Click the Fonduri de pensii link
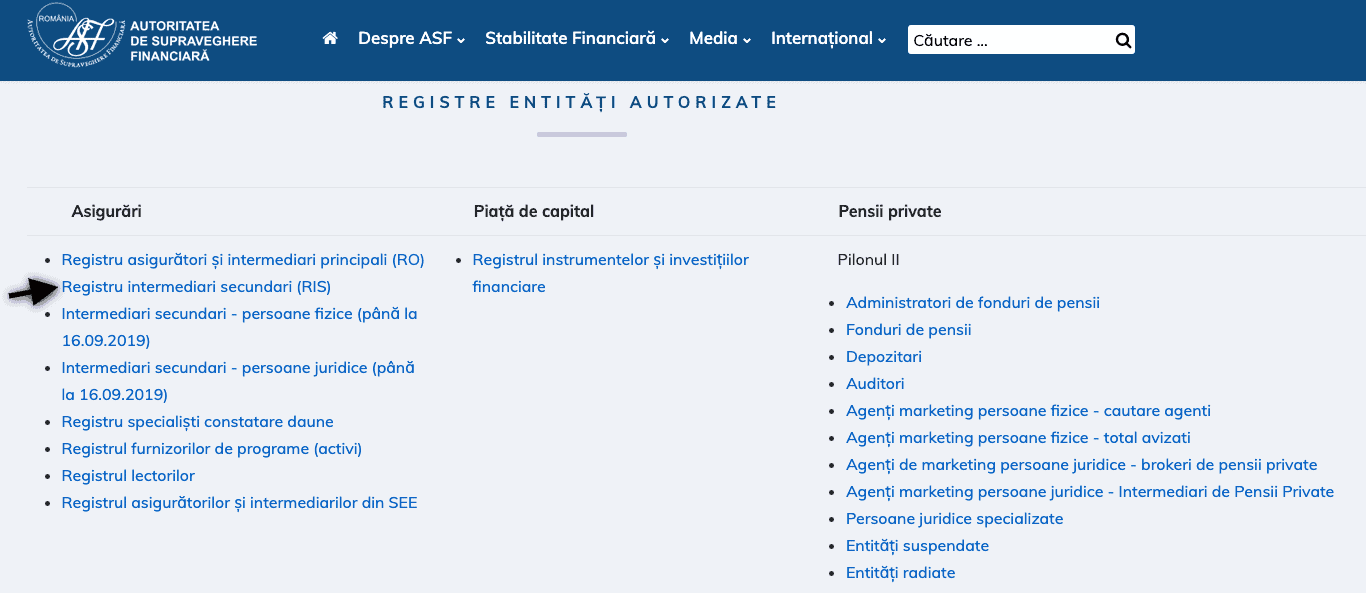The image size is (1366, 593). coord(908,329)
